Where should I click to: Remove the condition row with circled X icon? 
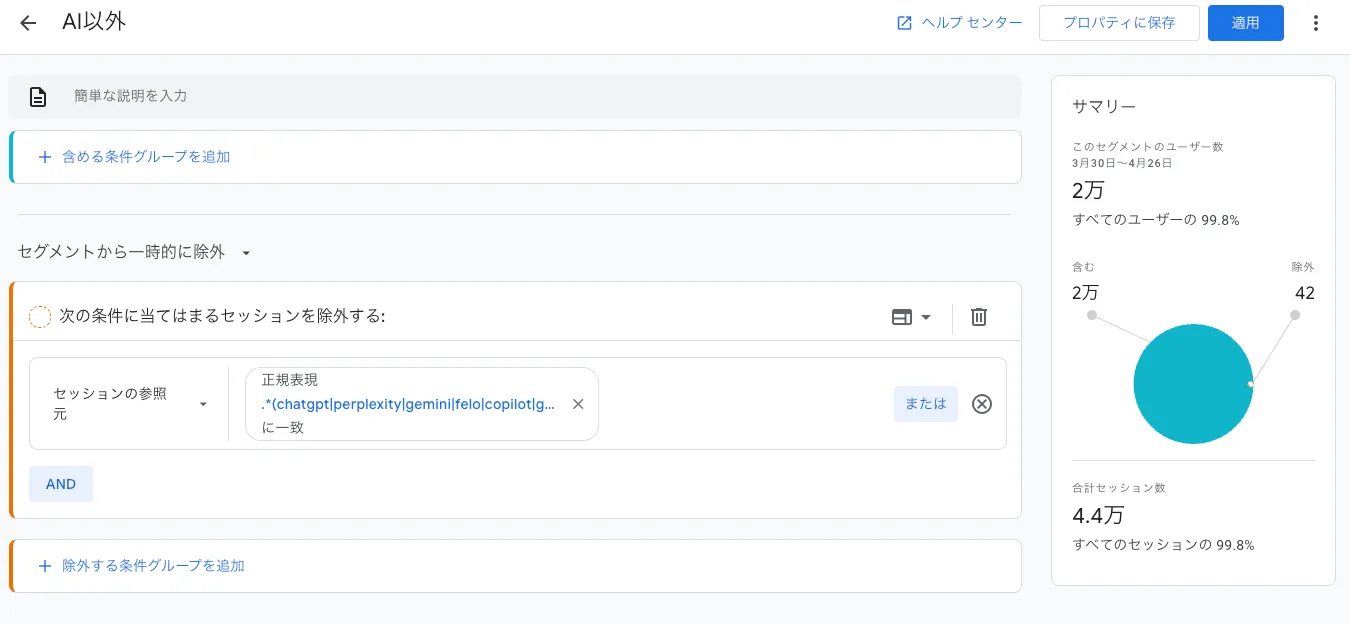[x=981, y=404]
